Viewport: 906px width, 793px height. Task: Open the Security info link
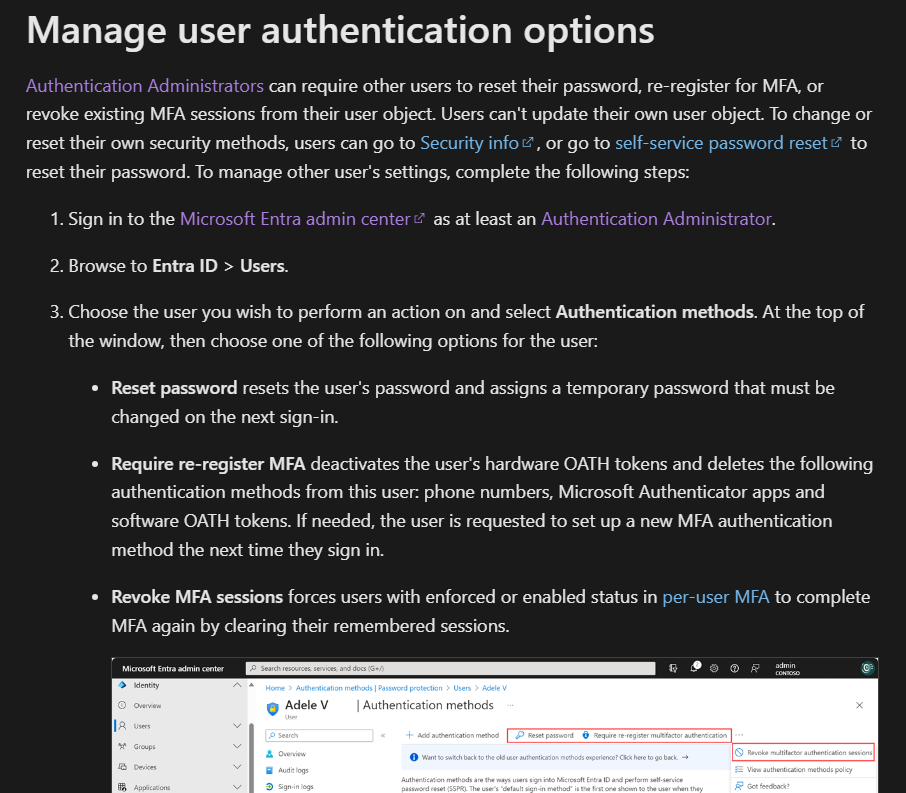tap(469, 143)
